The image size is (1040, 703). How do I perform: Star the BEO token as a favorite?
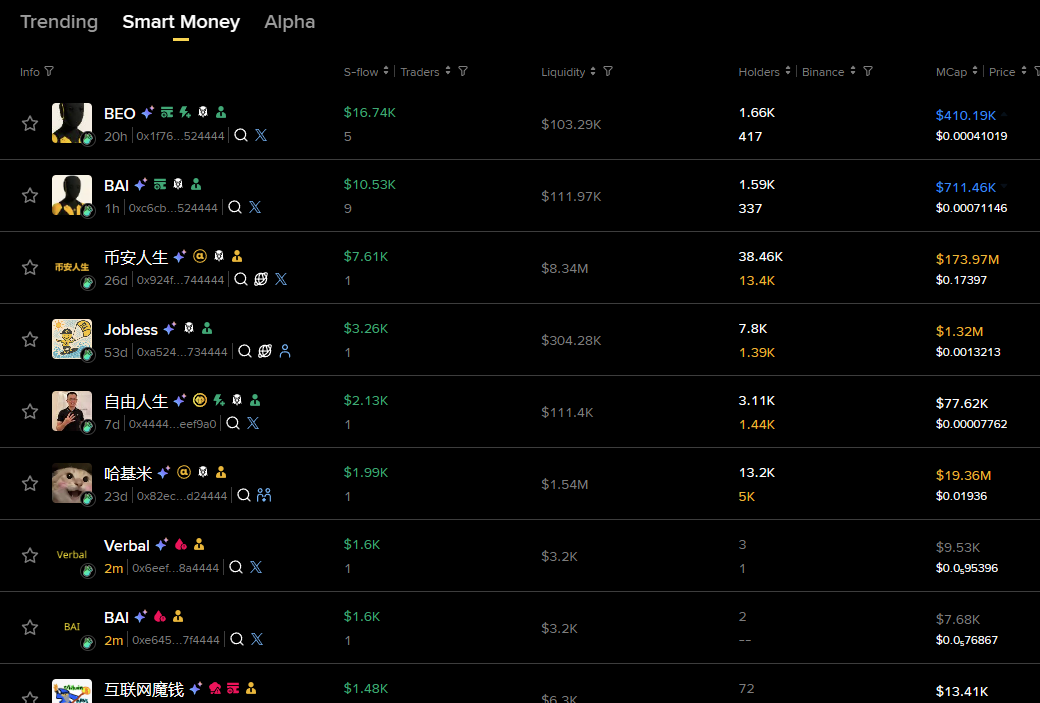coord(29,124)
